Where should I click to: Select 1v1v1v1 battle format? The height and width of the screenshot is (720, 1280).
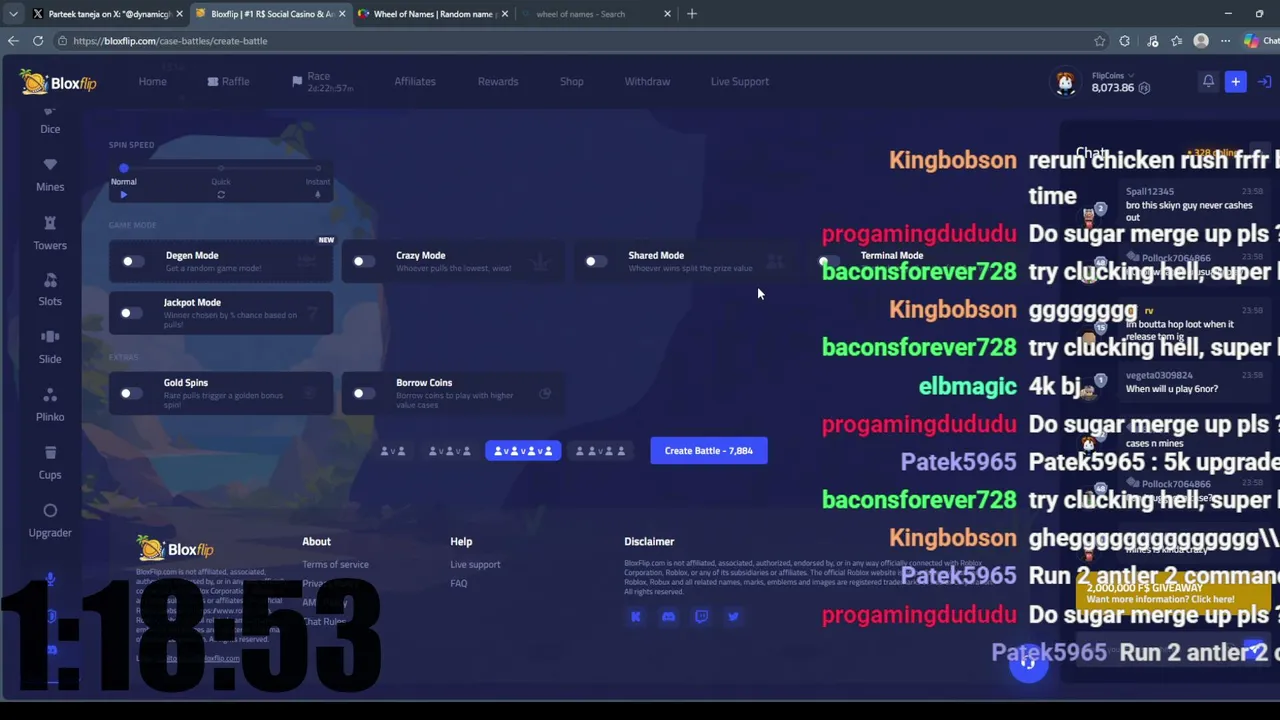(x=523, y=451)
